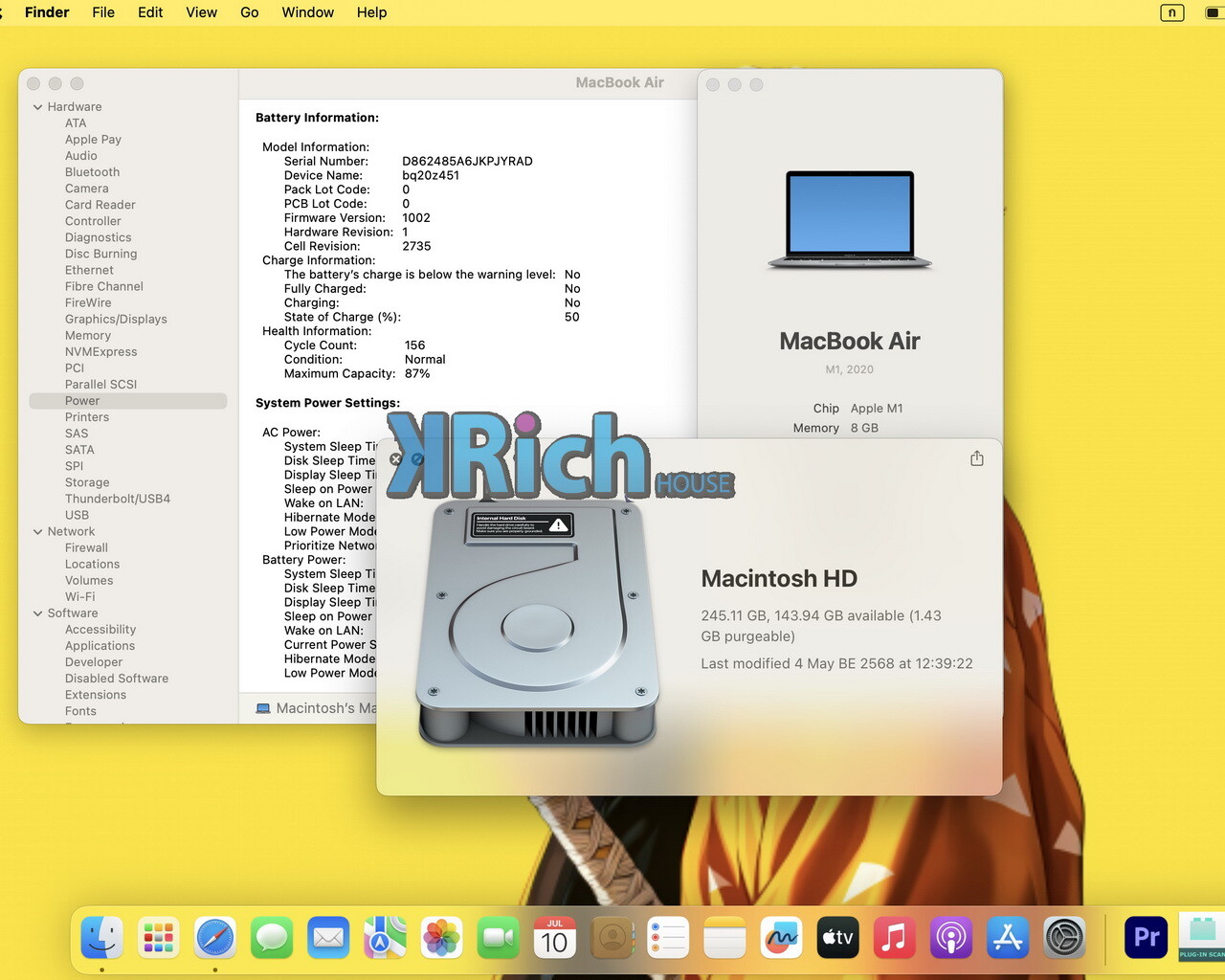Open the Thai input source menu
The image size is (1225, 980).
coord(1172,12)
